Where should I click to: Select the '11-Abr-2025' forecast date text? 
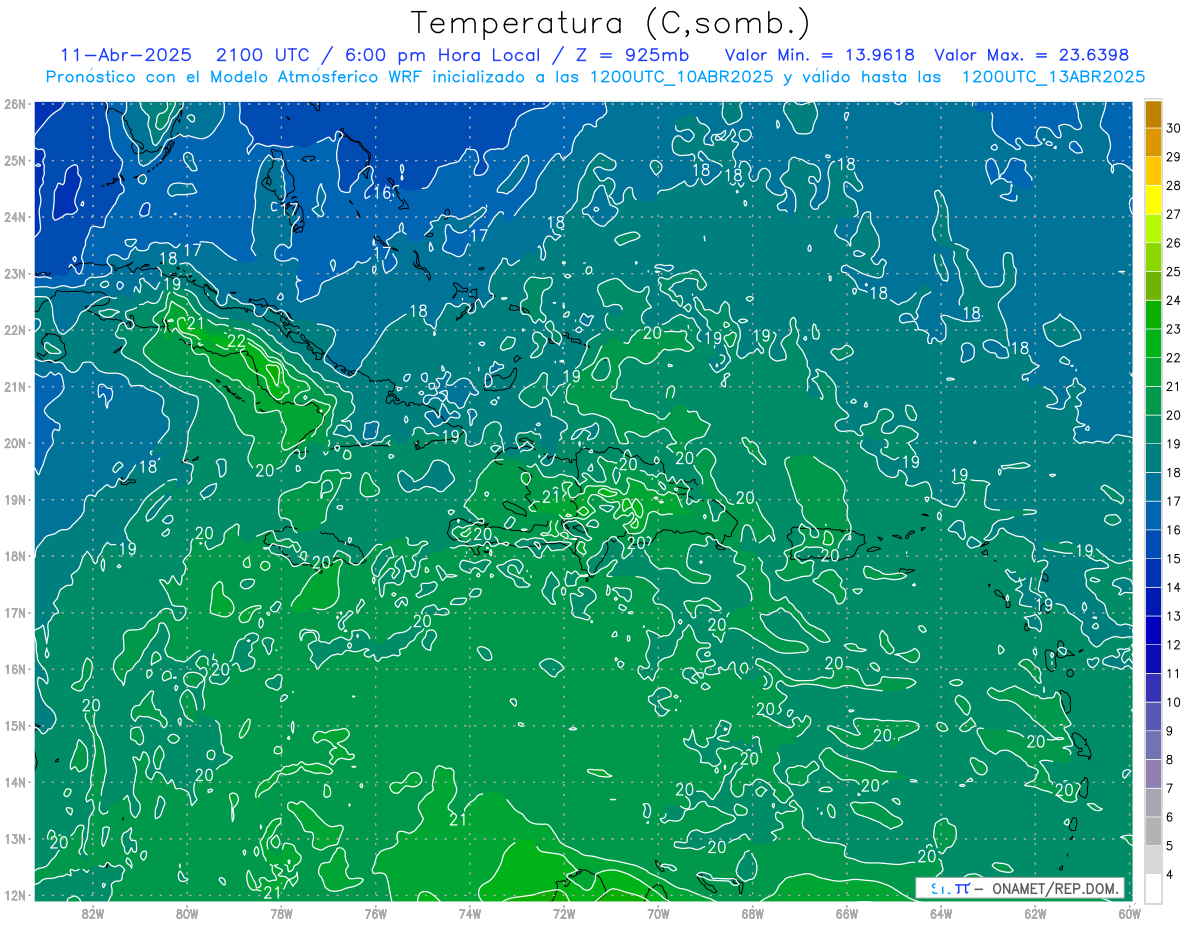click(x=128, y=55)
